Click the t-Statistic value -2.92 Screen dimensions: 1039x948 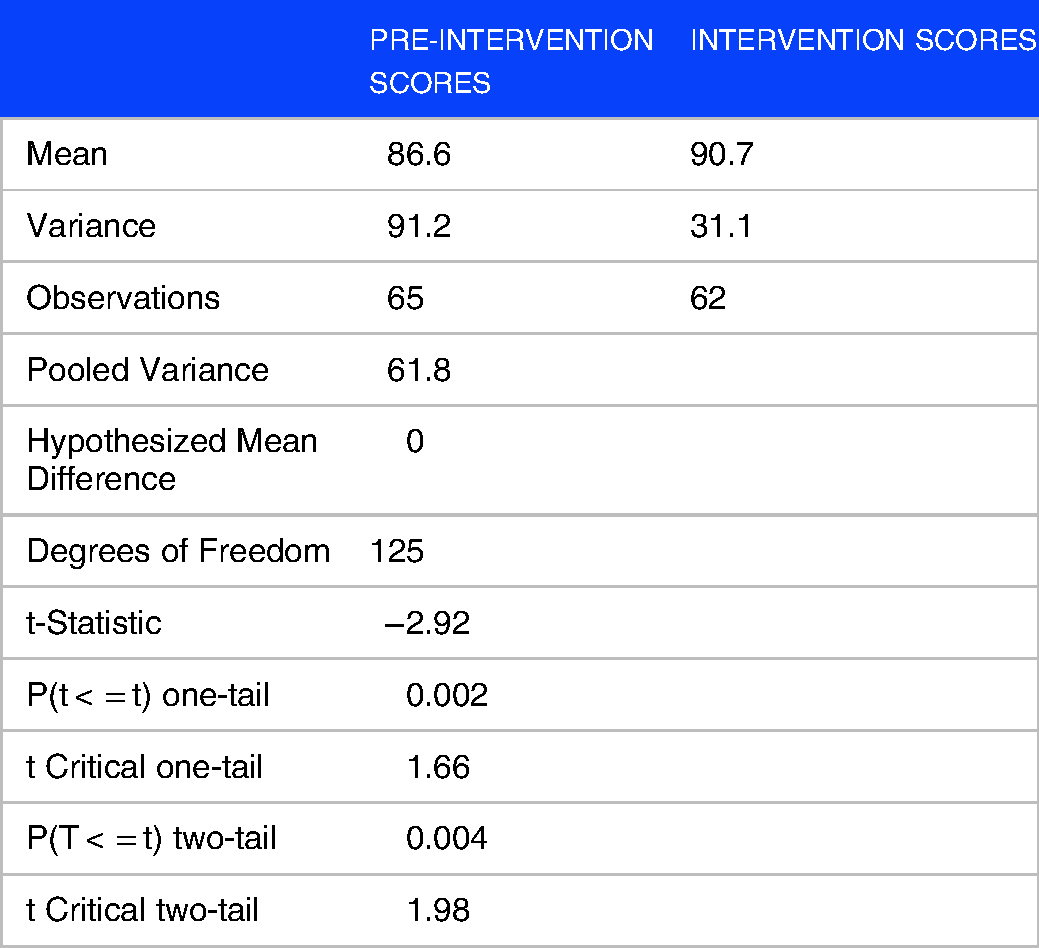pyautogui.click(x=427, y=623)
